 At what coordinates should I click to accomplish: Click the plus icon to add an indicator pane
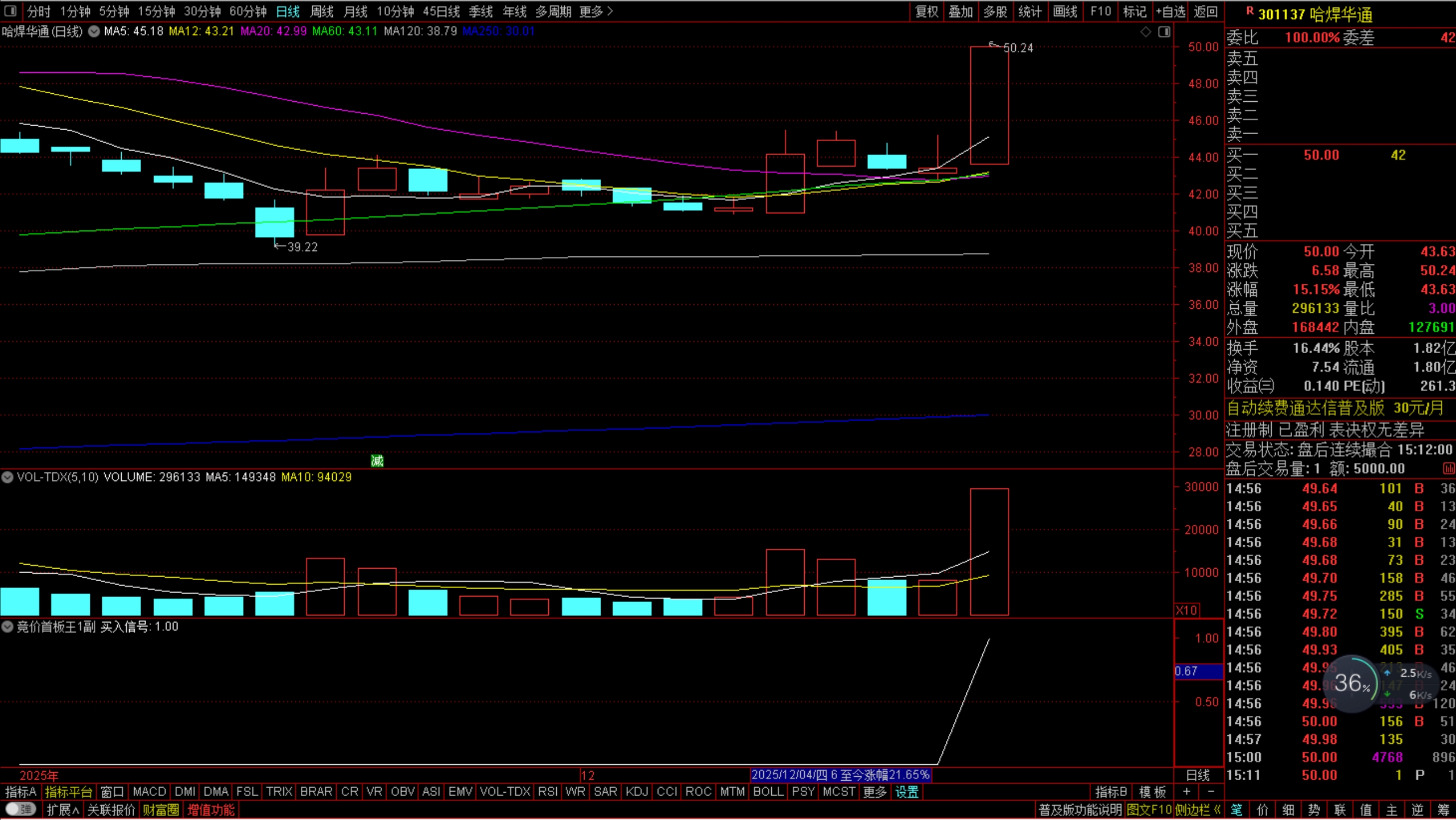click(1186, 792)
